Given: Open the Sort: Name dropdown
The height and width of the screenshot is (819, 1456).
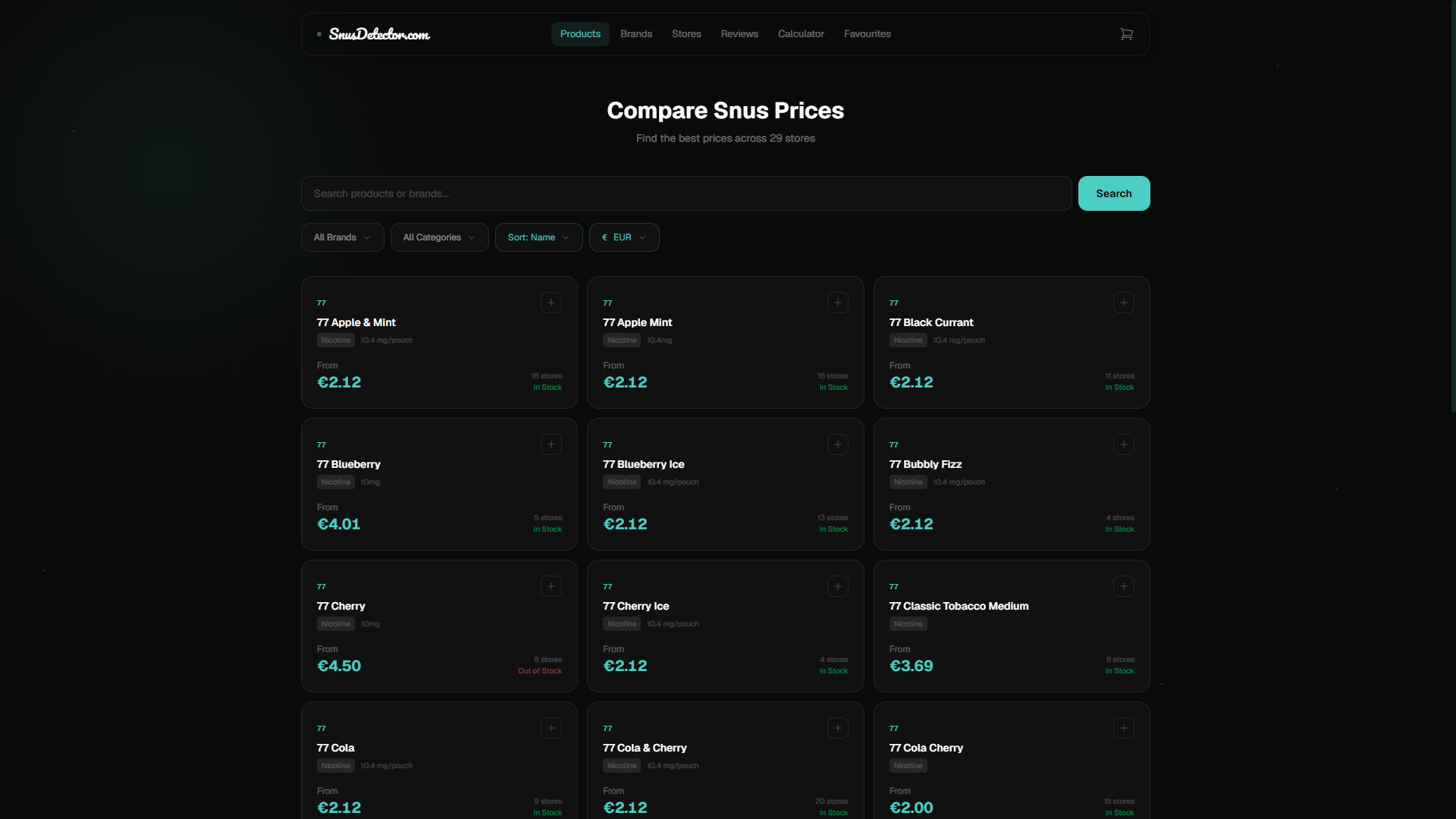Looking at the screenshot, I should [538, 237].
